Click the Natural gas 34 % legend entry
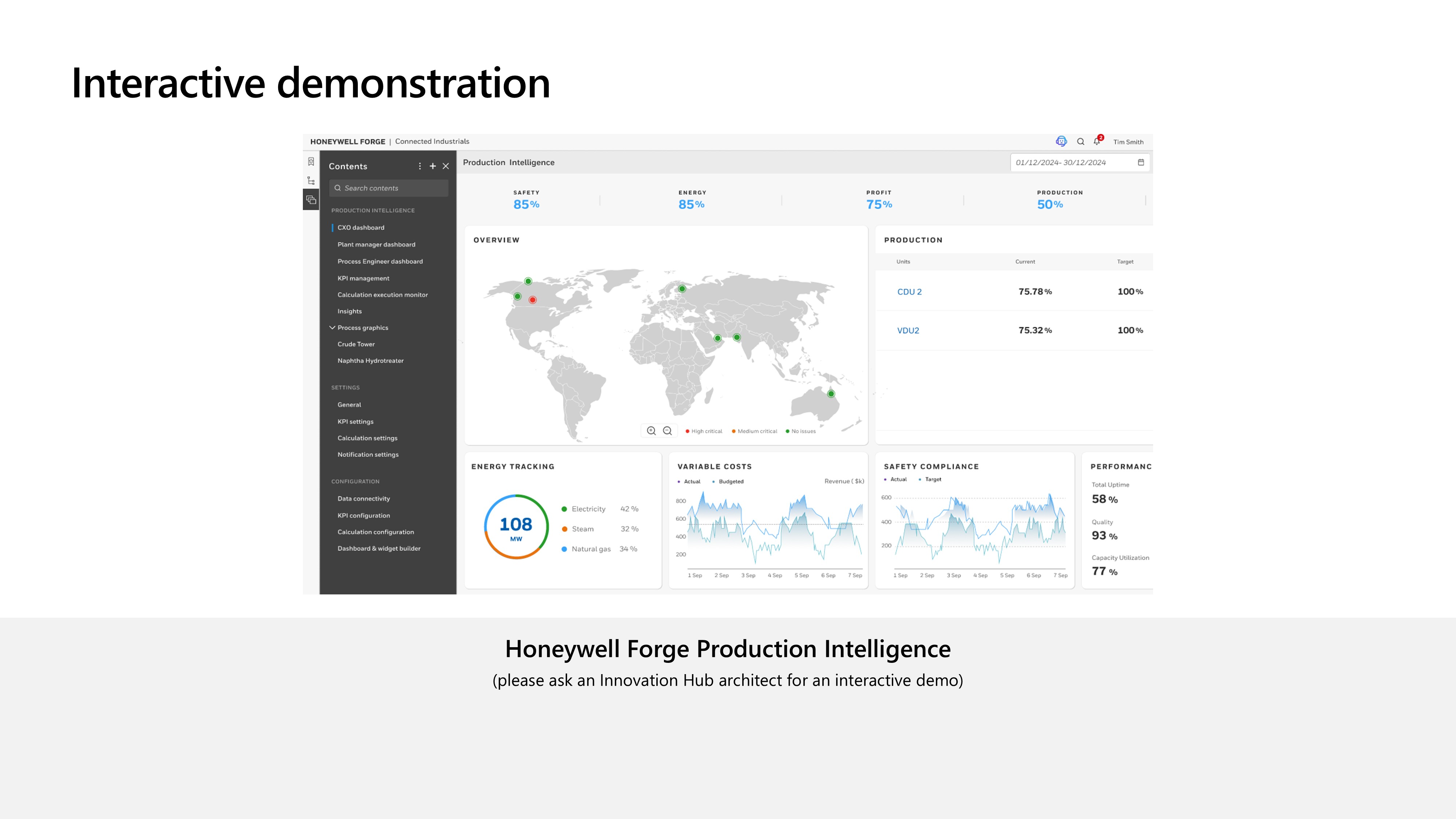 599,549
